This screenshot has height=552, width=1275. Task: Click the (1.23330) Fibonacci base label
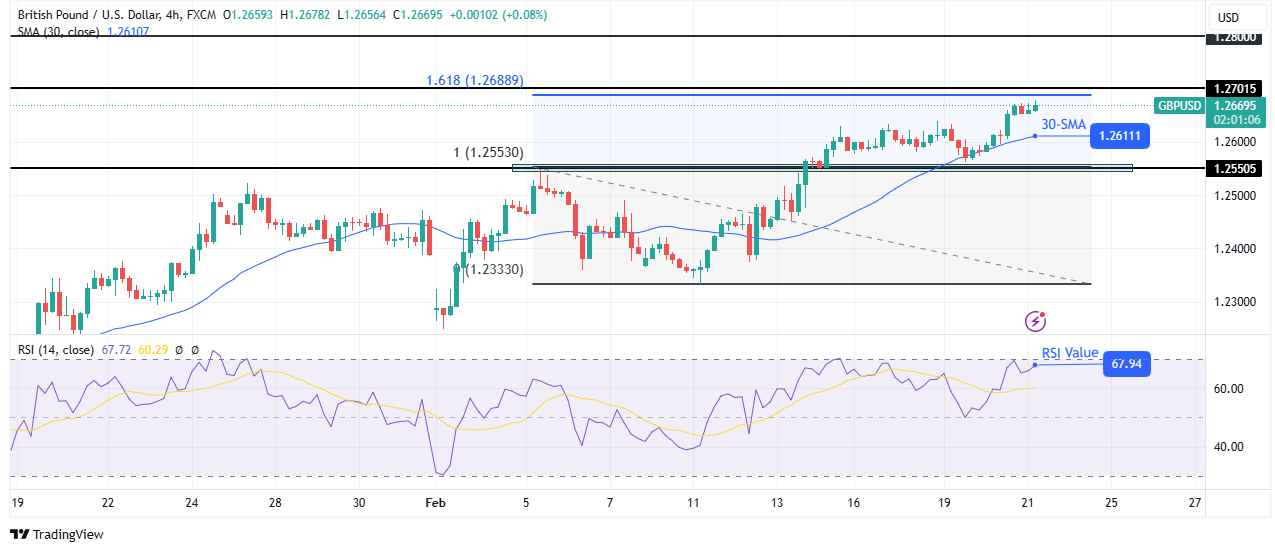coord(496,267)
